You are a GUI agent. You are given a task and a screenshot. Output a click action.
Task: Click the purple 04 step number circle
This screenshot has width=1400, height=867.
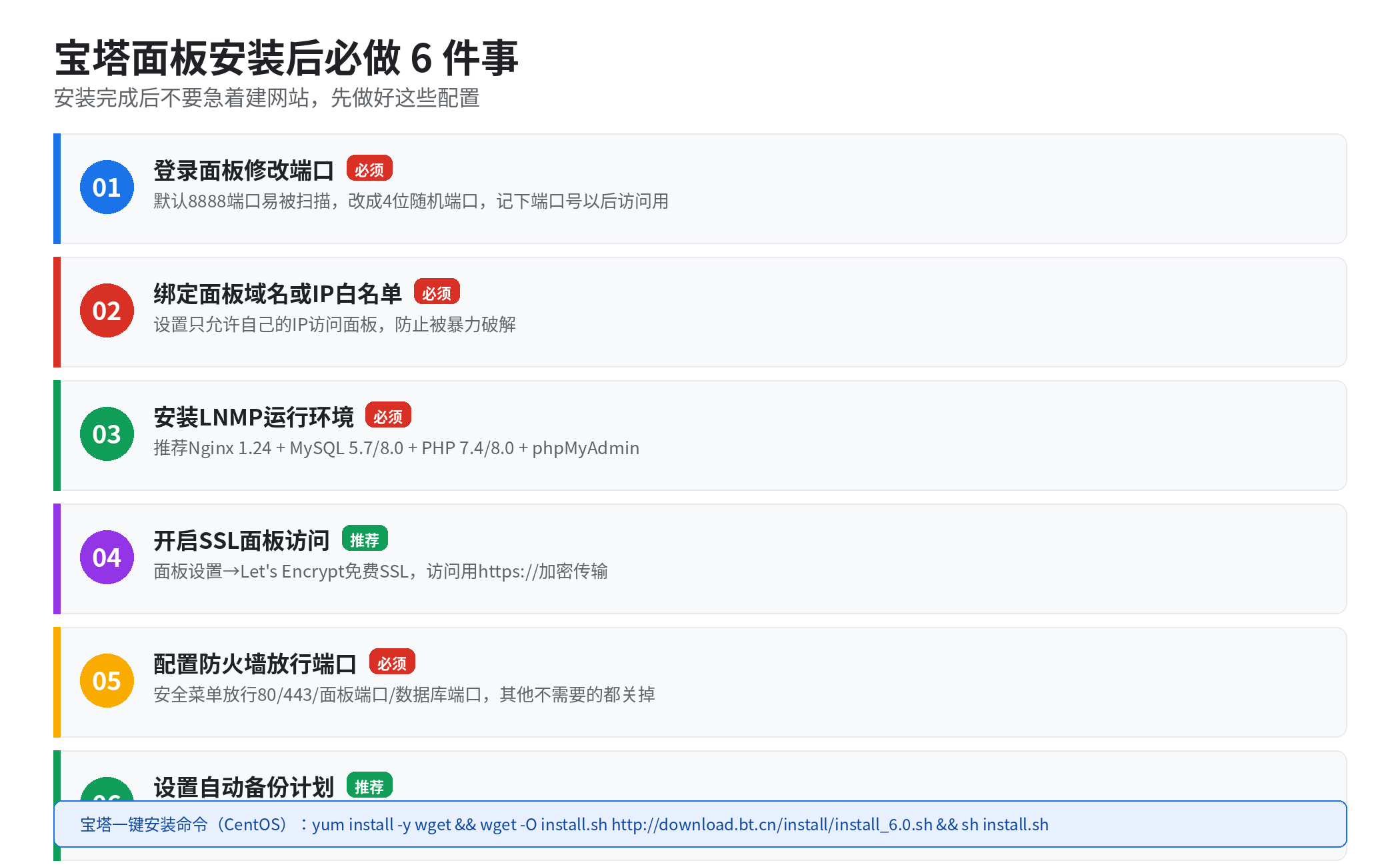[107, 558]
